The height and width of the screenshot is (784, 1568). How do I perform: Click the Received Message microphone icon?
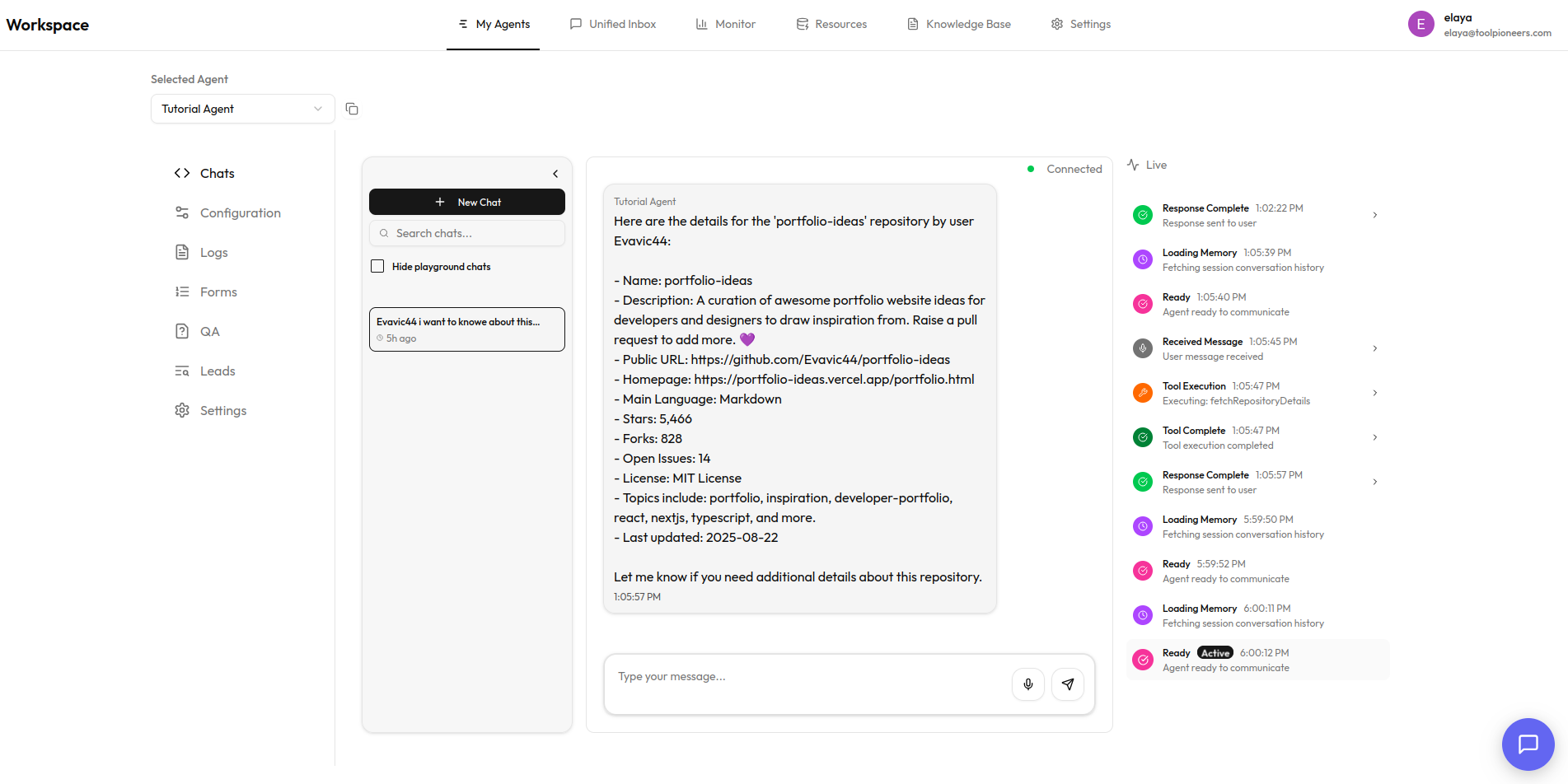point(1142,348)
